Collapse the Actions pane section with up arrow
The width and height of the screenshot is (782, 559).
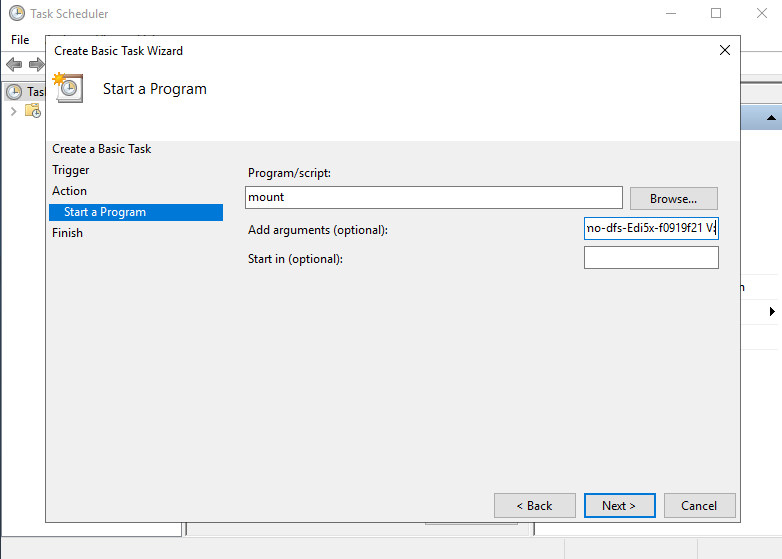pos(771,118)
